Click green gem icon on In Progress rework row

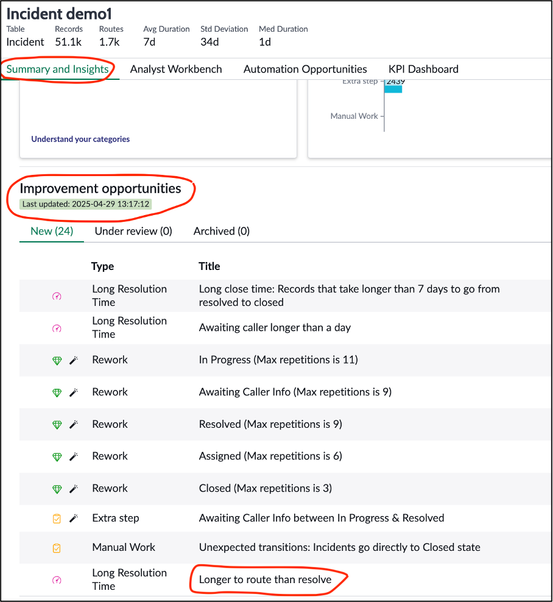(x=57, y=361)
